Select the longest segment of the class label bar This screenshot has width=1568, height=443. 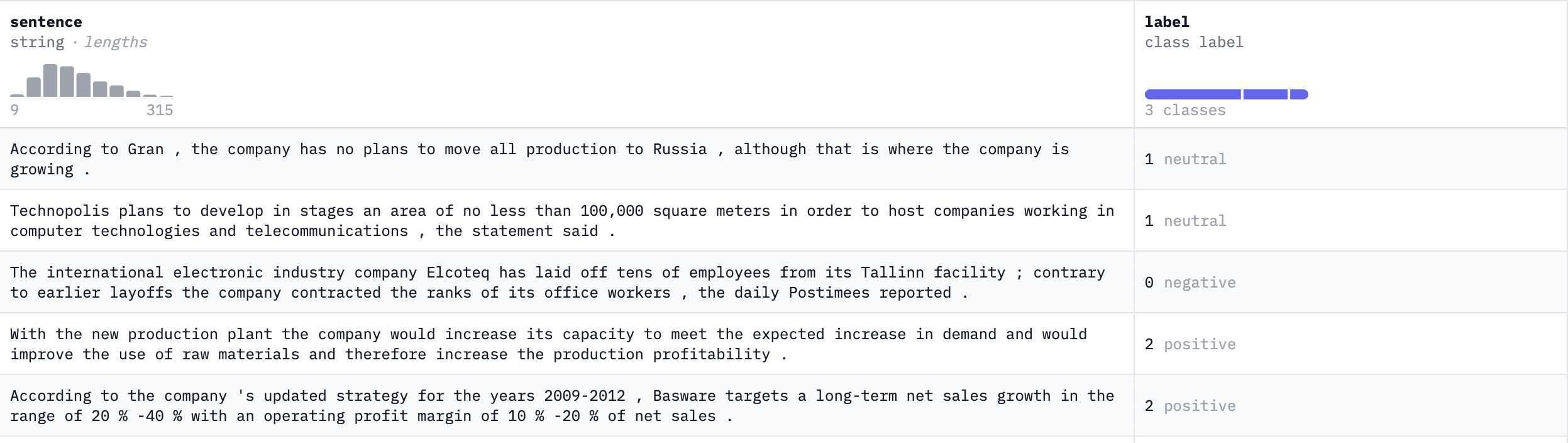[1193, 94]
